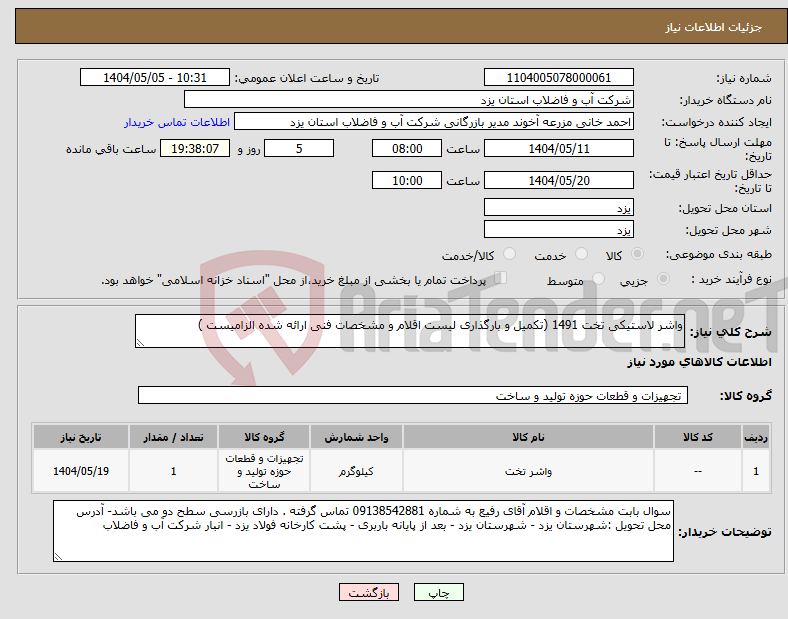Image resolution: width=788 pixels, height=619 pixels.
Task: Click the شماره نیاز field 1104005078000061
Action: [559, 78]
